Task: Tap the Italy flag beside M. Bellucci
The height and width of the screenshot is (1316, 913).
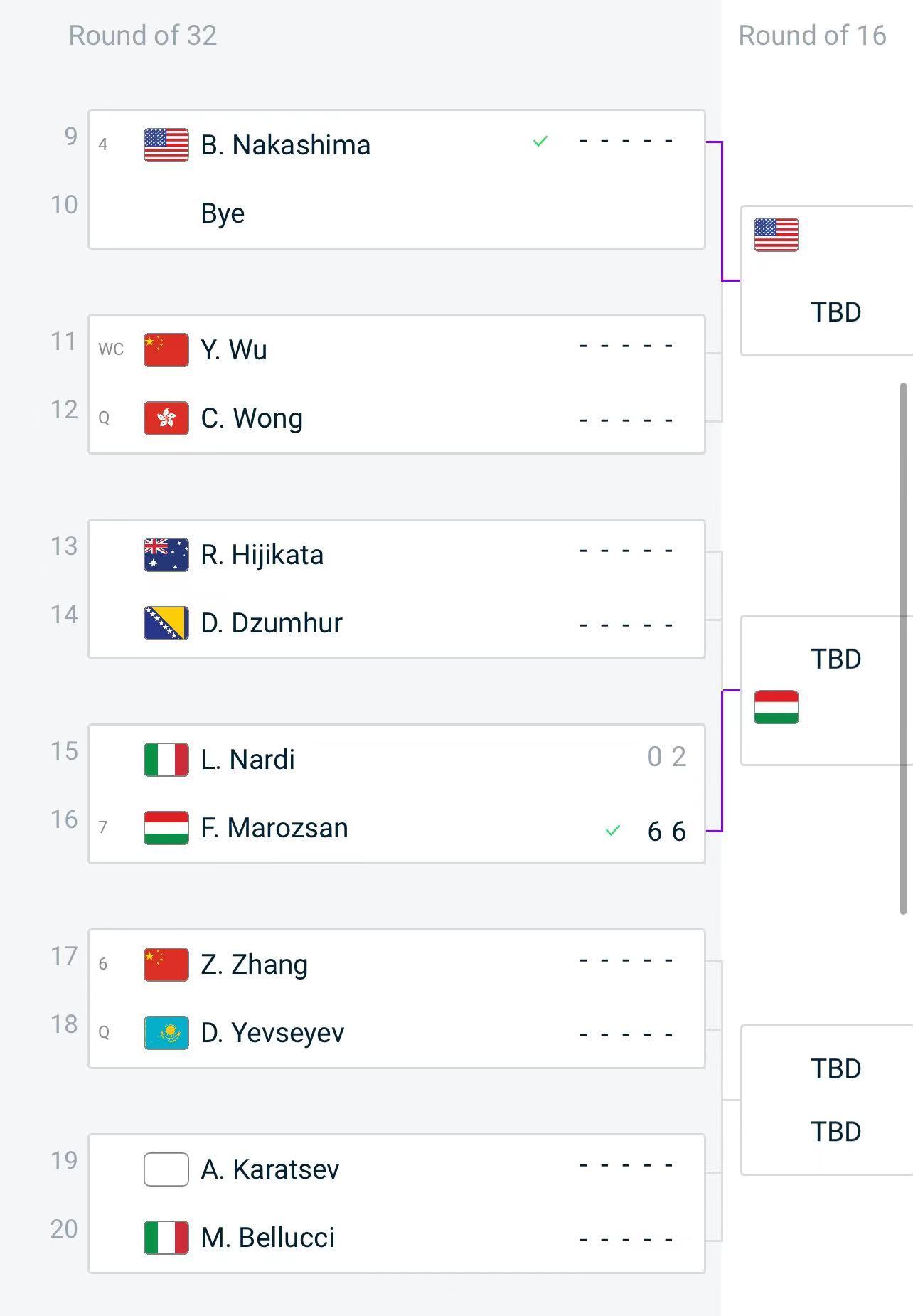Action: 166,1238
